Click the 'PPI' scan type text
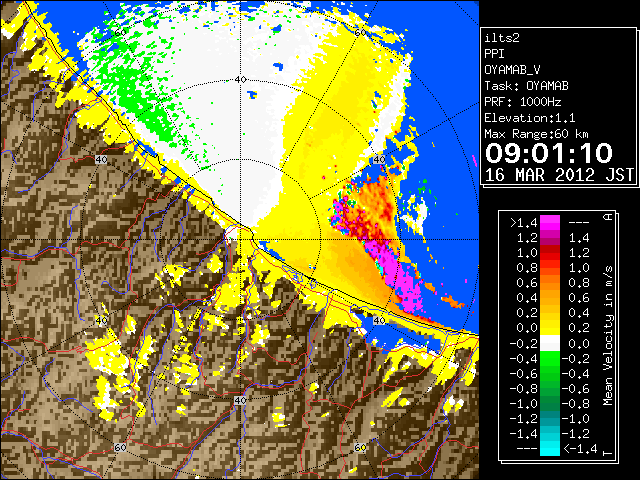This screenshot has height=480, width=640. click(494, 54)
